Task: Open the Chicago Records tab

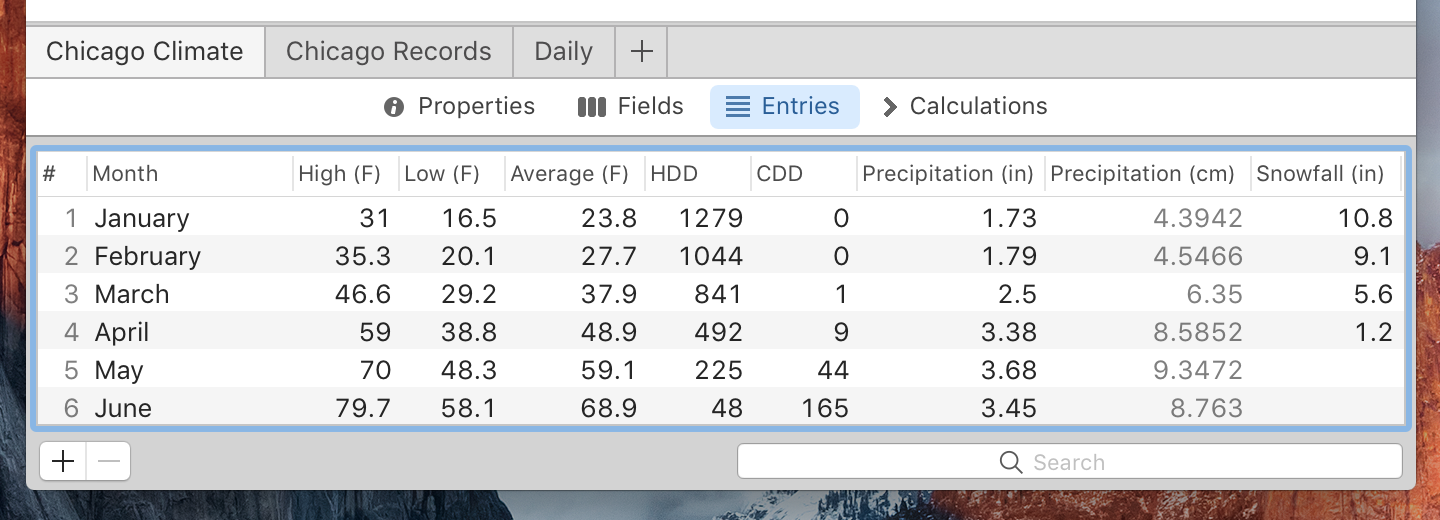Action: pyautogui.click(x=389, y=52)
